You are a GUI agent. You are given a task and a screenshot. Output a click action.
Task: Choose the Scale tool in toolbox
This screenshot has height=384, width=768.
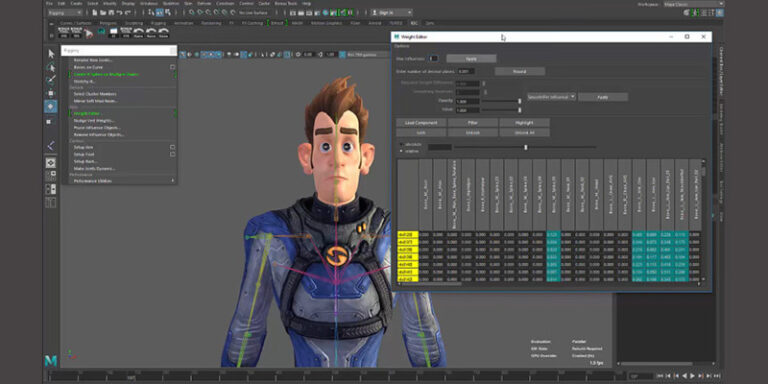click(x=49, y=121)
